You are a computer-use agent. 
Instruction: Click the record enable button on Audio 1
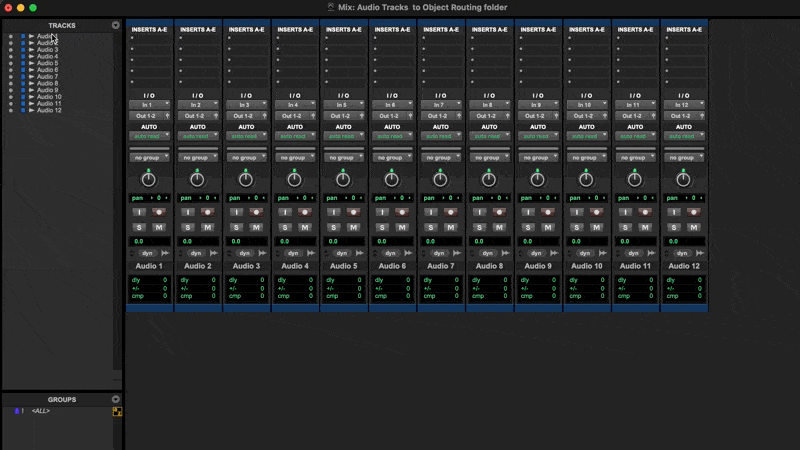[x=158, y=212]
